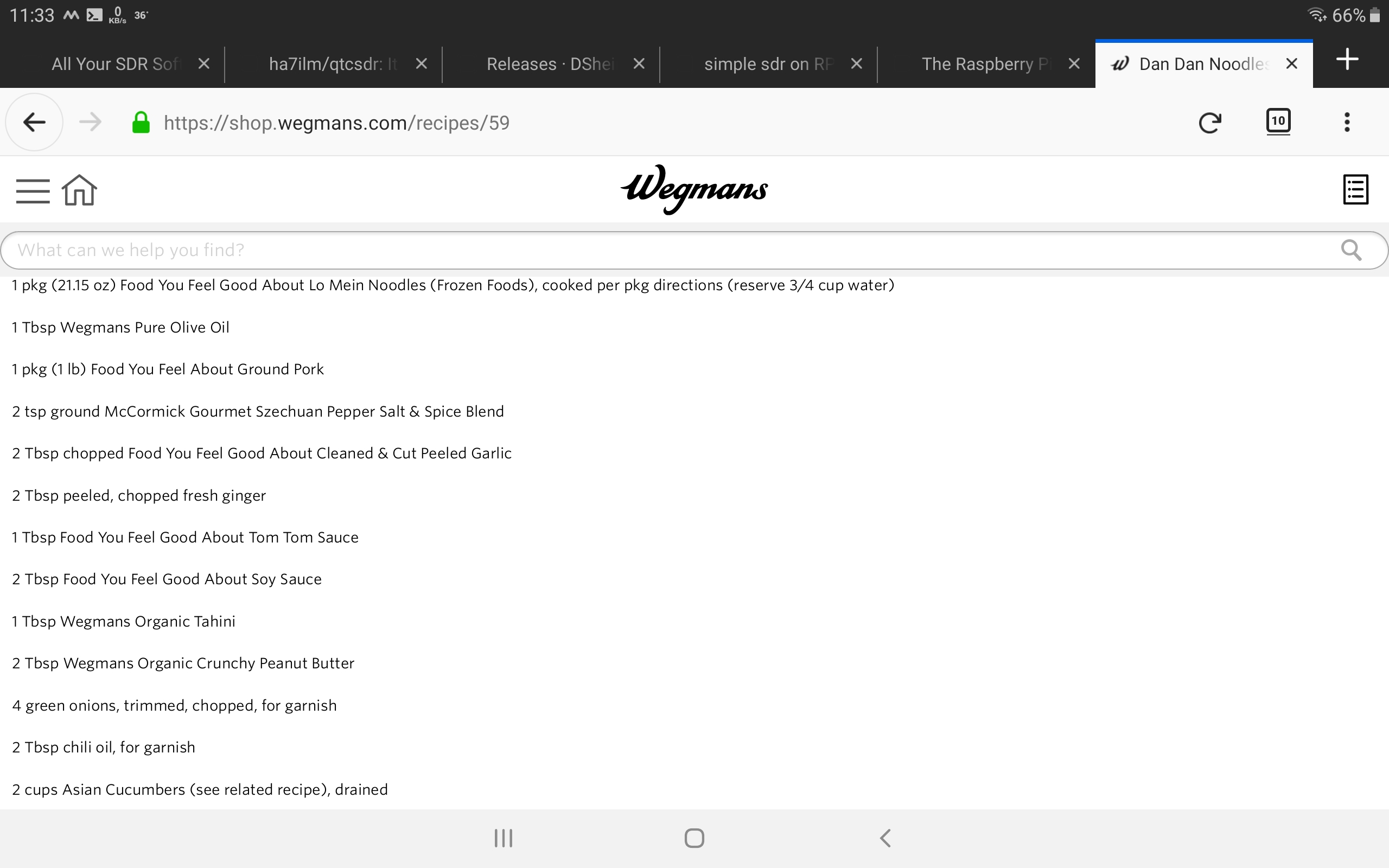Click the Tom Tom Sauce ingredient line
The height and width of the screenshot is (868, 1389).
click(185, 537)
